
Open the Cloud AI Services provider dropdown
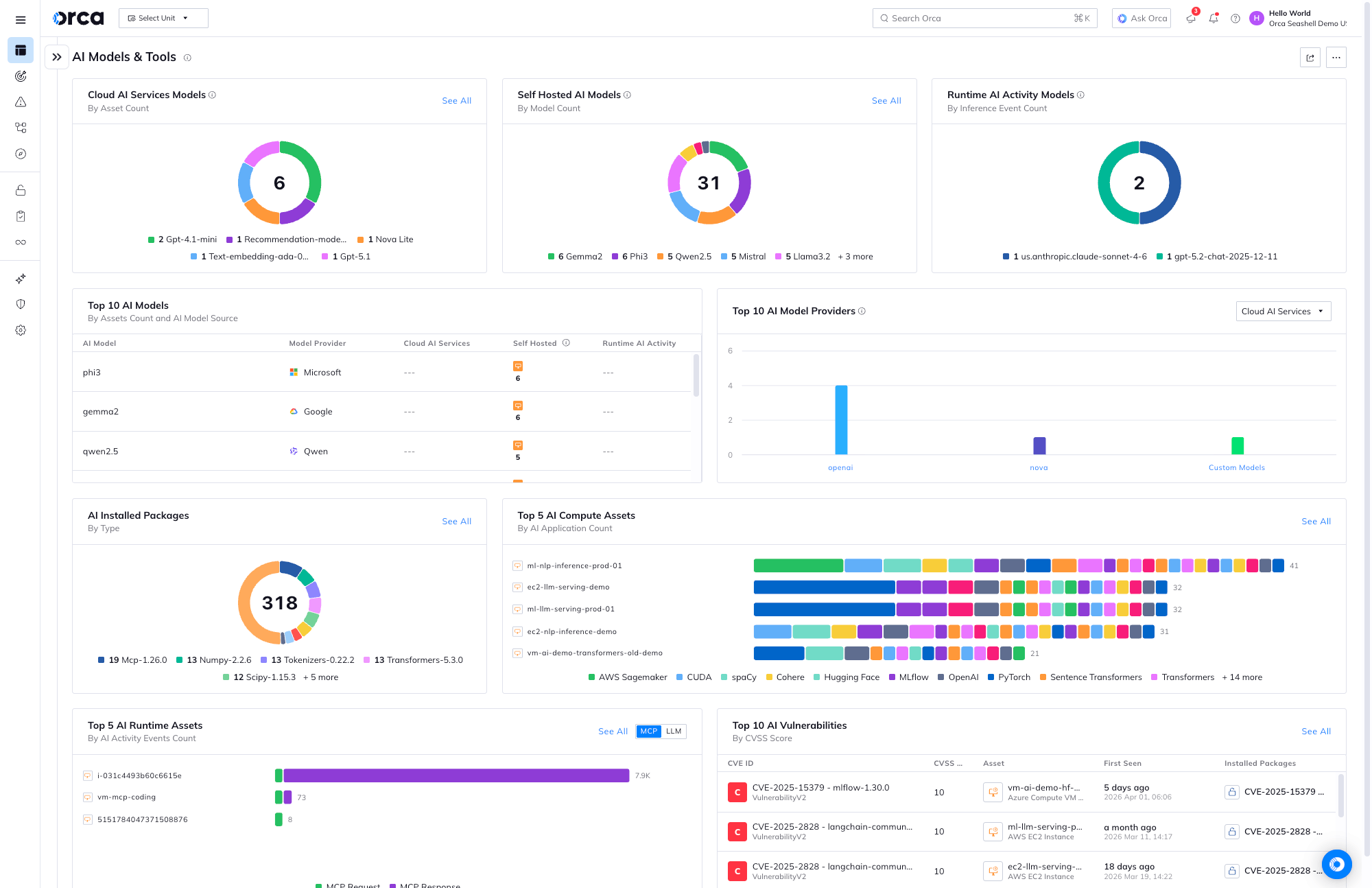1284,312
